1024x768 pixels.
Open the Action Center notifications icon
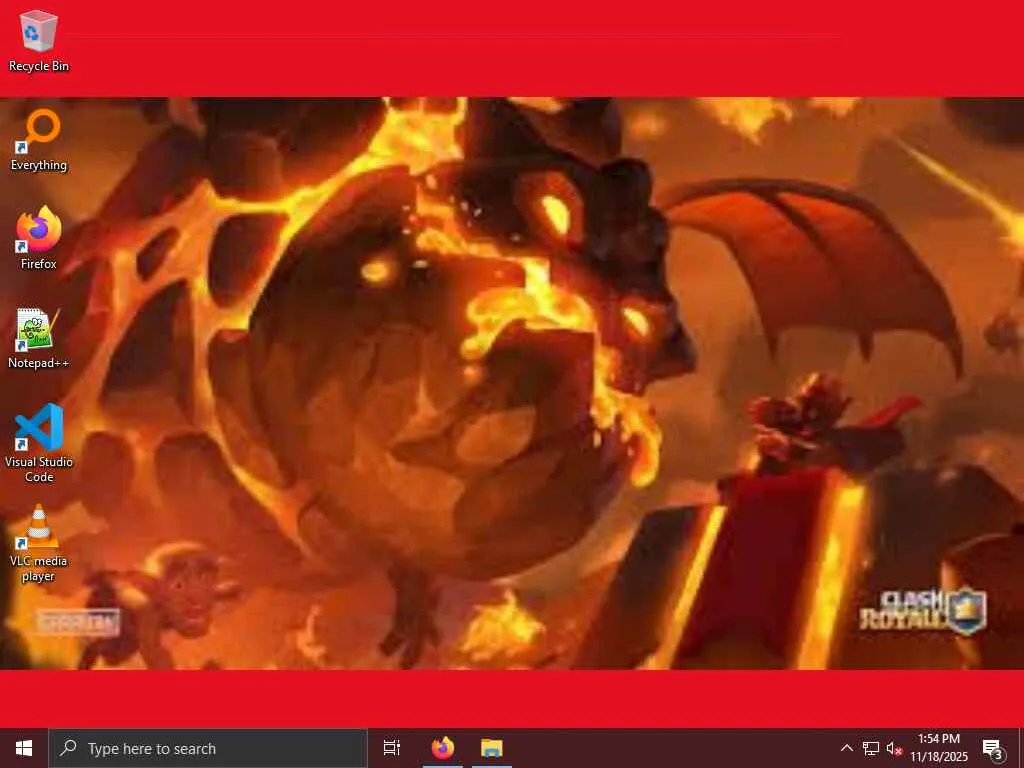click(x=993, y=748)
